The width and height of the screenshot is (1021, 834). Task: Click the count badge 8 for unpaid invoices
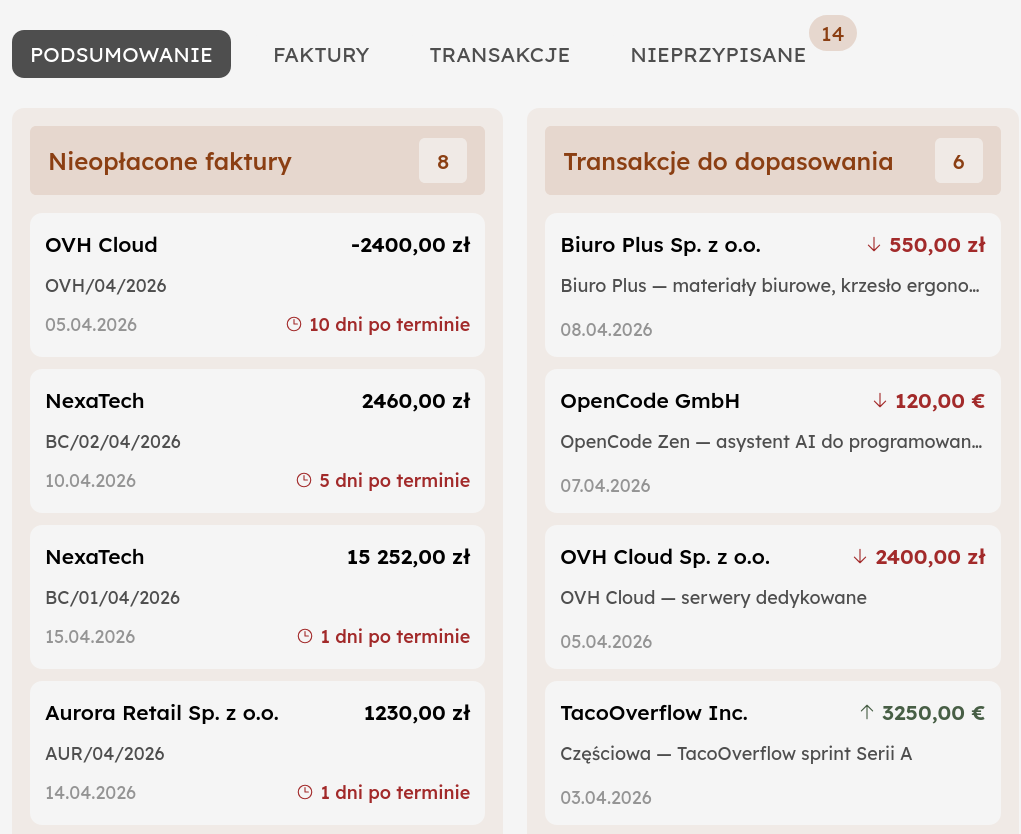pos(443,161)
